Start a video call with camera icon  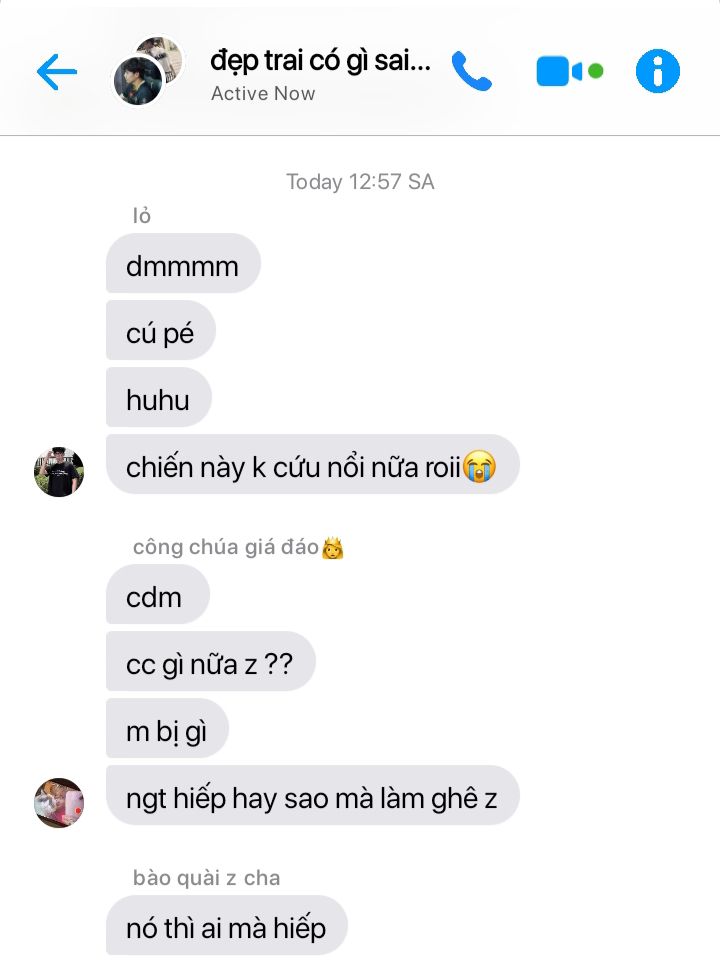click(569, 72)
